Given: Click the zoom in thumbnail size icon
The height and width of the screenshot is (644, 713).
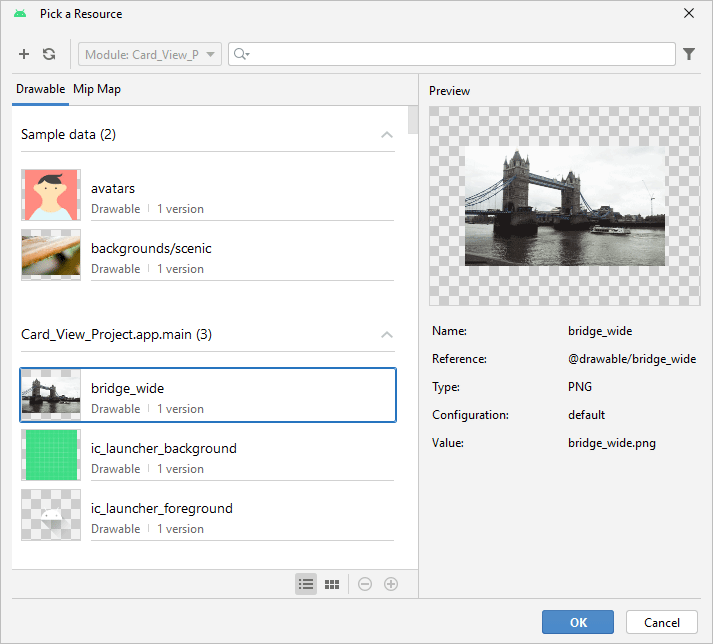Looking at the screenshot, I should [x=391, y=584].
